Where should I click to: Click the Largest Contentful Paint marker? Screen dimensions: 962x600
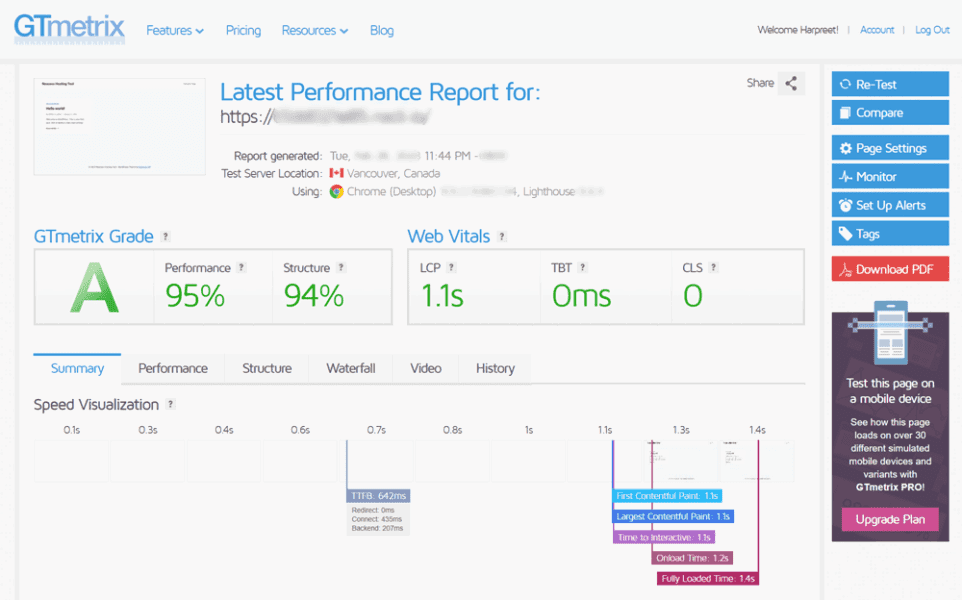(x=674, y=517)
